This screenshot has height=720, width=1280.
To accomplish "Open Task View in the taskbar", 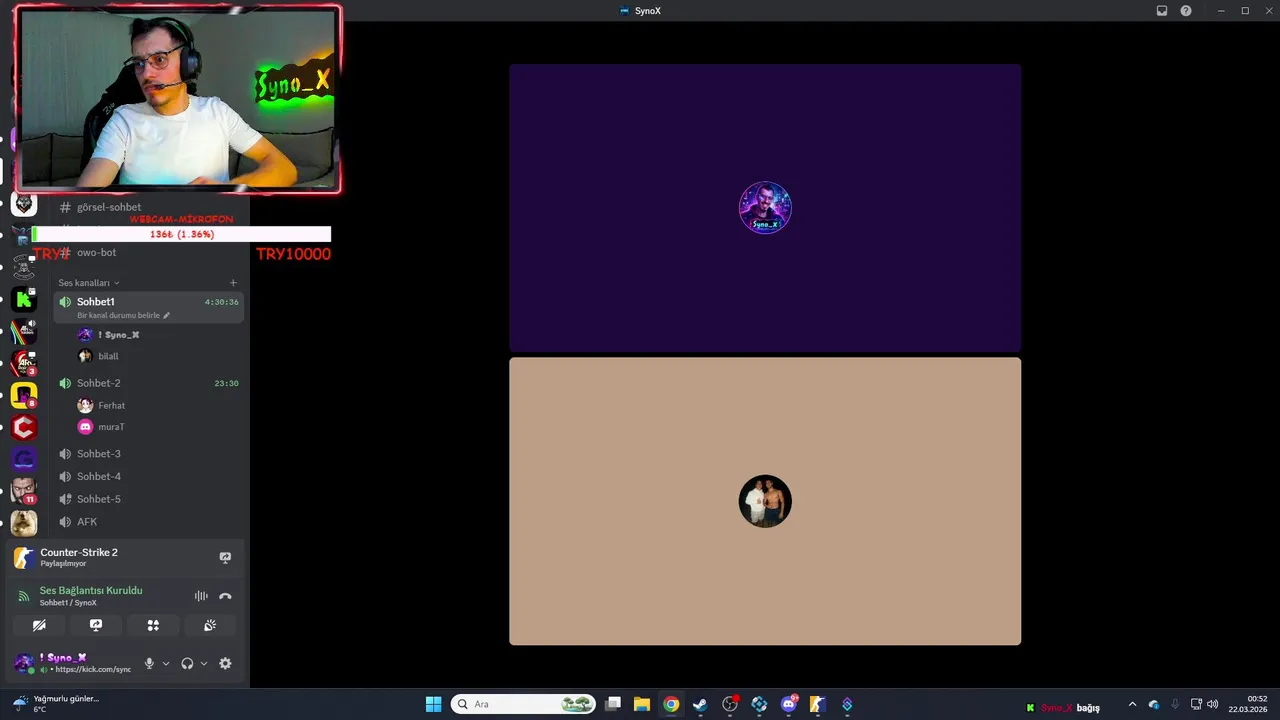I will click(x=613, y=704).
